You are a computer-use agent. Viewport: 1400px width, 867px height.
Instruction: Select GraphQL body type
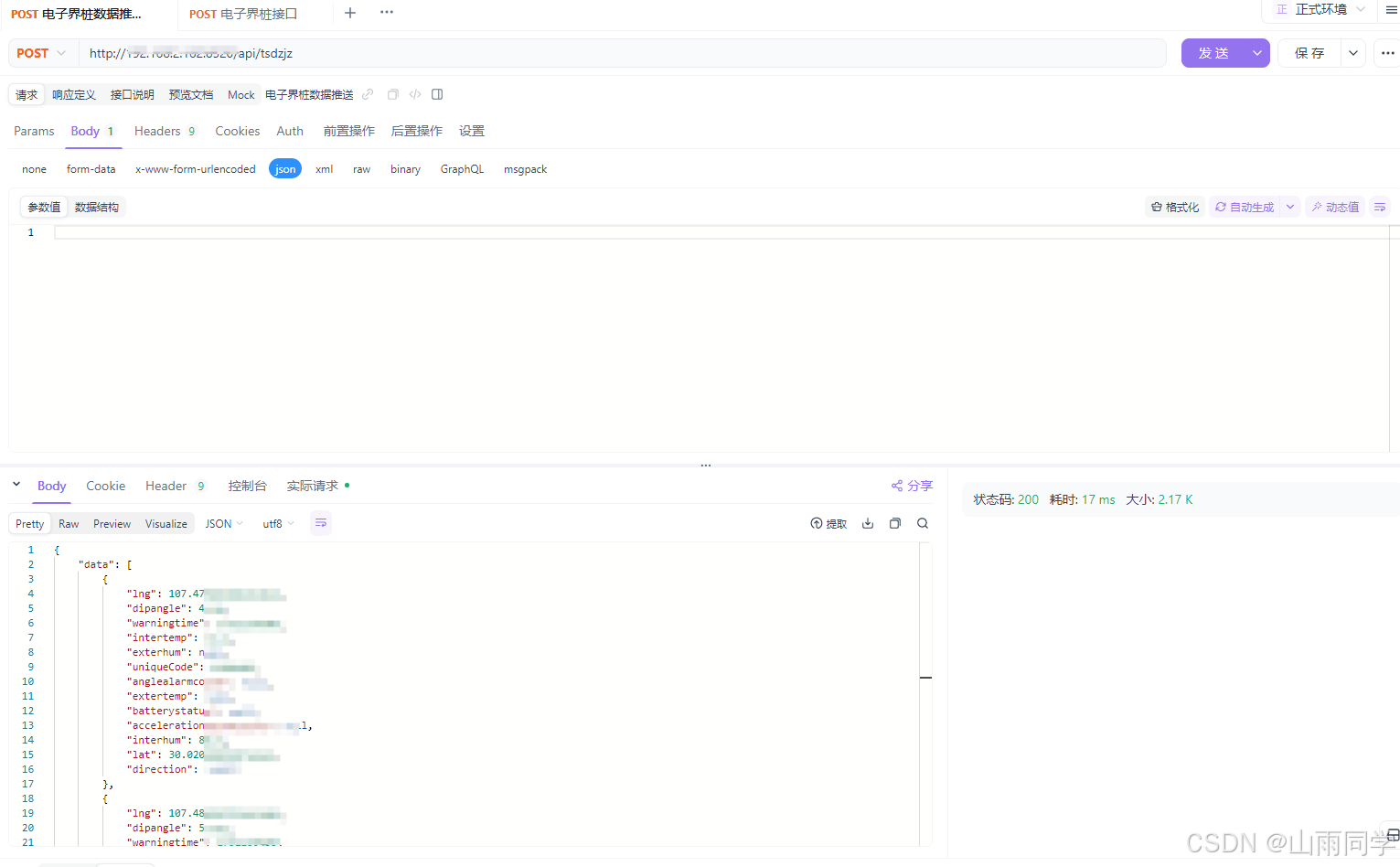click(462, 169)
